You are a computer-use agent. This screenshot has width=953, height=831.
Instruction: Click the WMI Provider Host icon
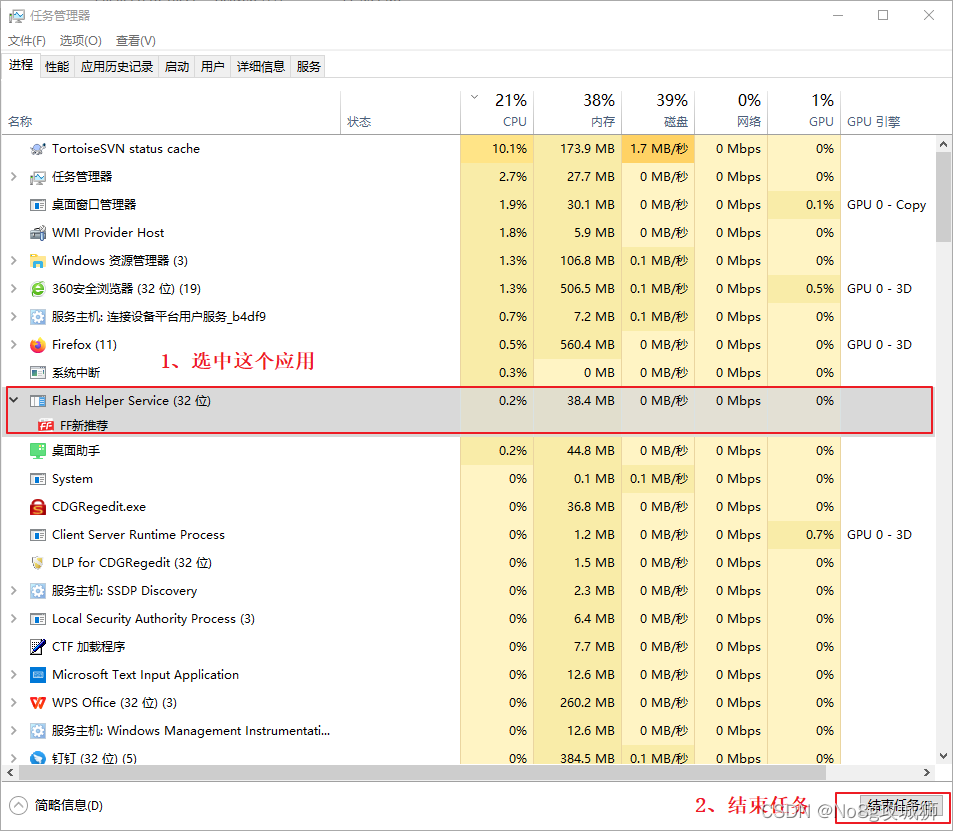click(38, 233)
